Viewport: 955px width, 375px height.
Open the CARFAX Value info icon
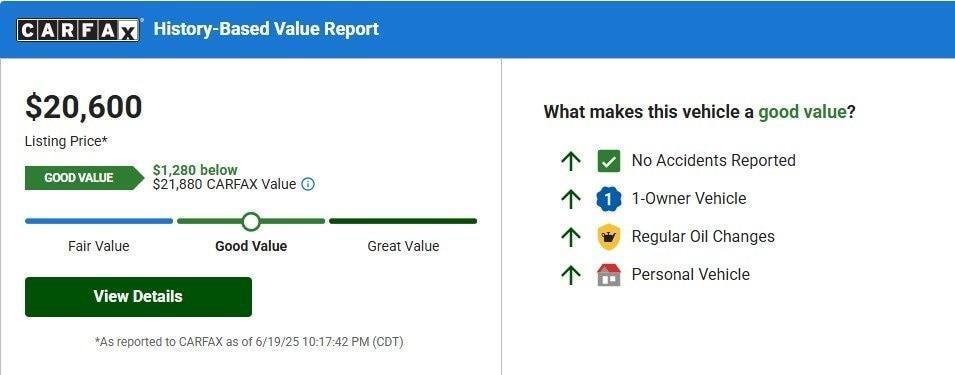pyautogui.click(x=308, y=184)
